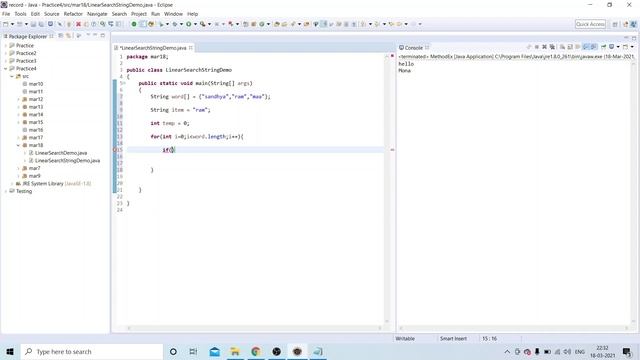Select mar16 package in tree

pyautogui.click(x=36, y=130)
